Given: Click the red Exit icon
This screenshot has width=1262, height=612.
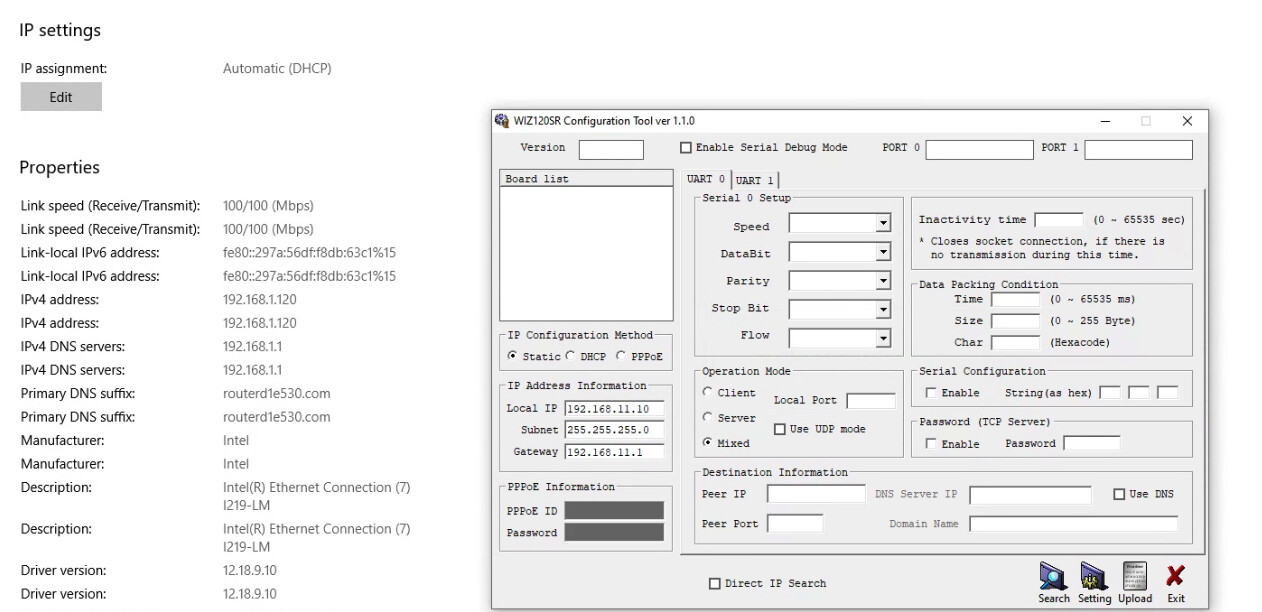Looking at the screenshot, I should click(1176, 576).
